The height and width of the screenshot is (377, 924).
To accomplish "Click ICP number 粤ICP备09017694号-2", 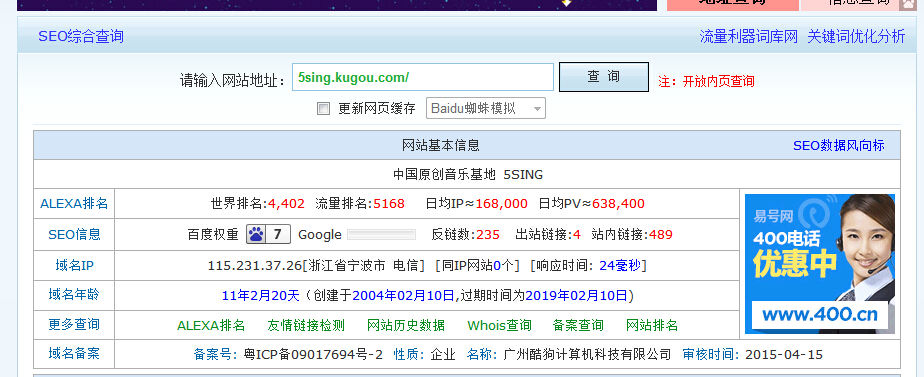I will click(x=314, y=355).
